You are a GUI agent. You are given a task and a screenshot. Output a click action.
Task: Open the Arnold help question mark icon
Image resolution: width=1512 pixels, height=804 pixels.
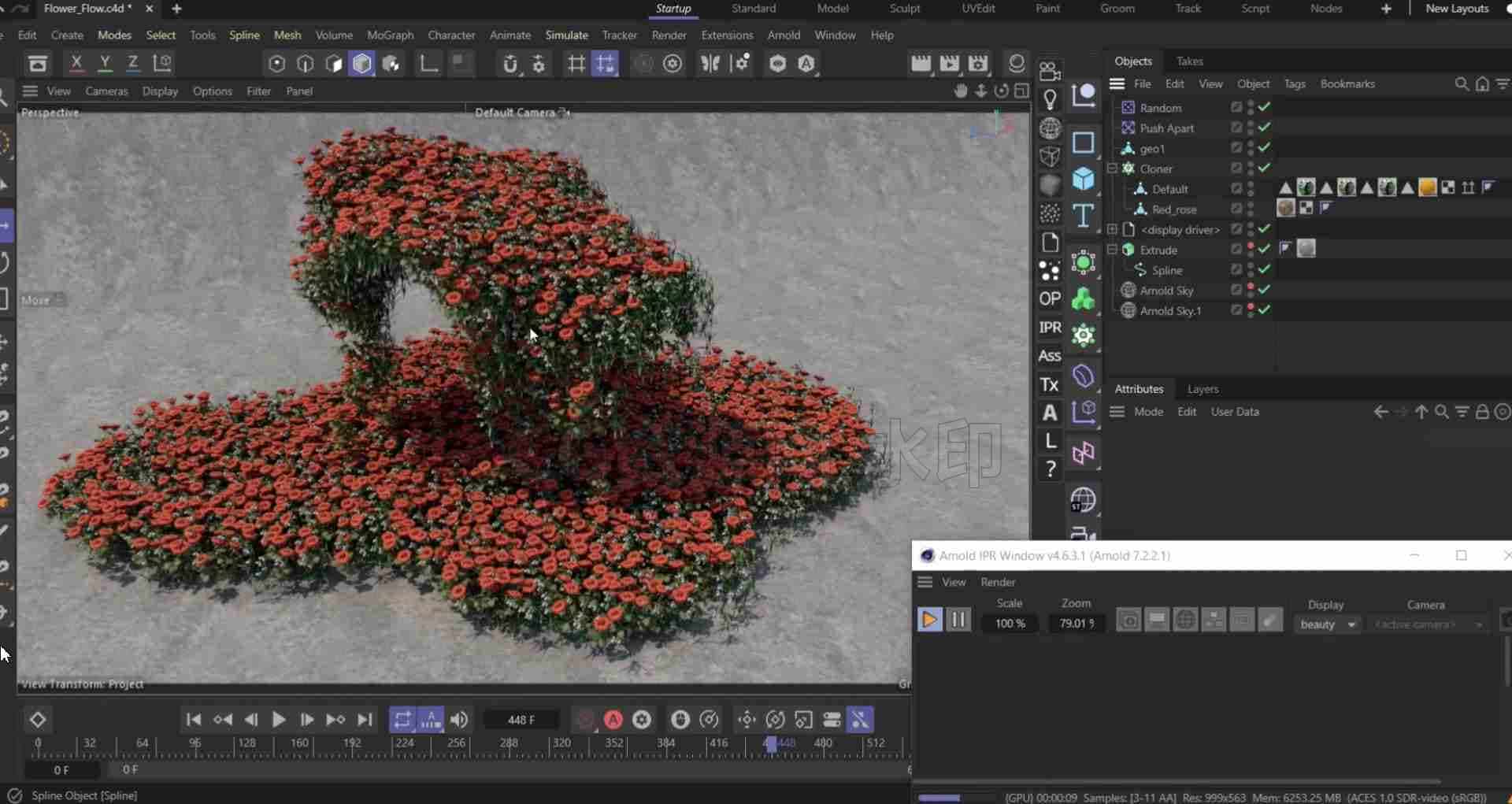coord(1050,469)
